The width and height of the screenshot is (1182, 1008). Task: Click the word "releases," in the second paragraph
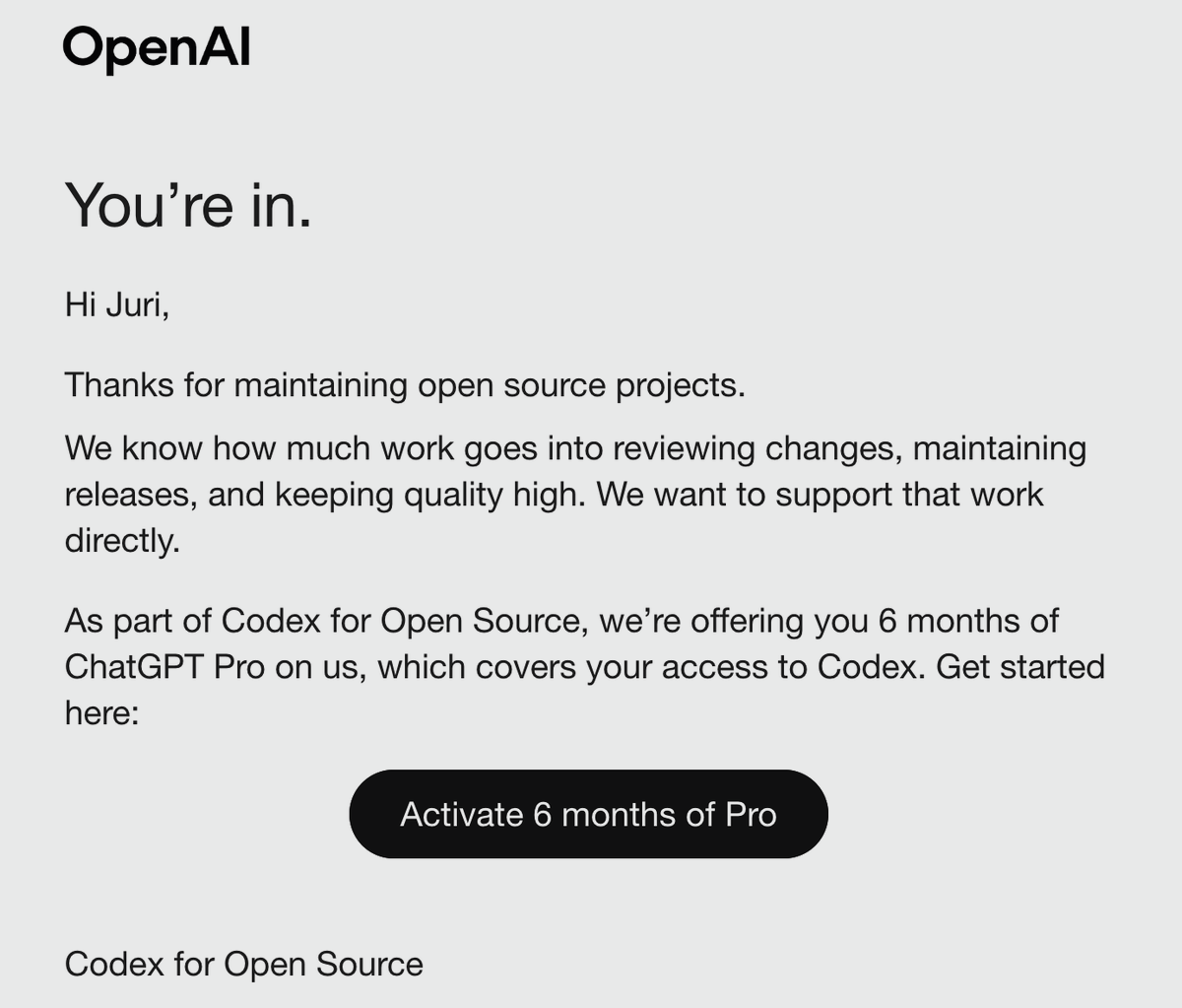pyautogui.click(x=131, y=494)
